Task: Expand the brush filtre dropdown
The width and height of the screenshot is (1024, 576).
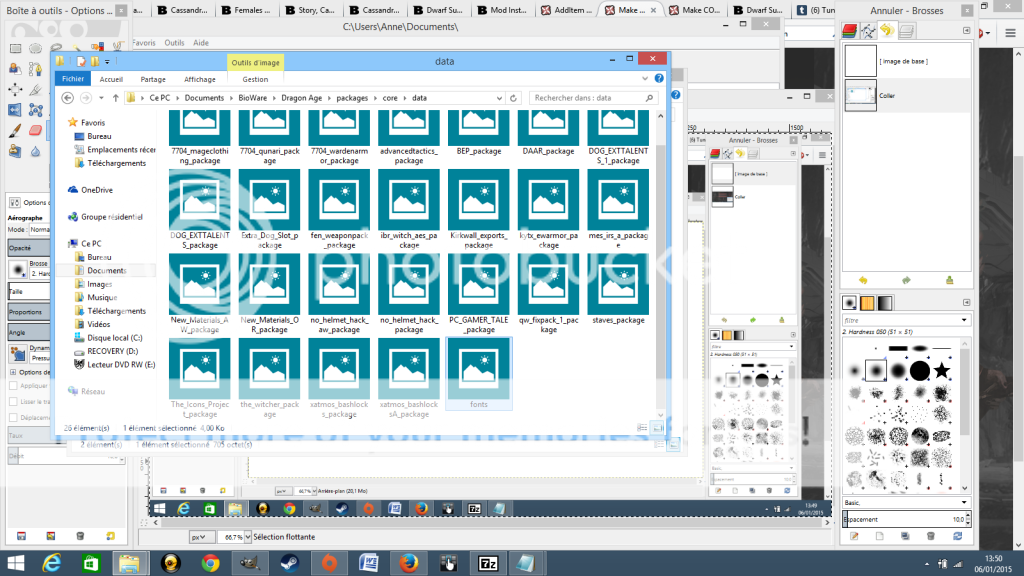Action: pyautogui.click(x=964, y=320)
